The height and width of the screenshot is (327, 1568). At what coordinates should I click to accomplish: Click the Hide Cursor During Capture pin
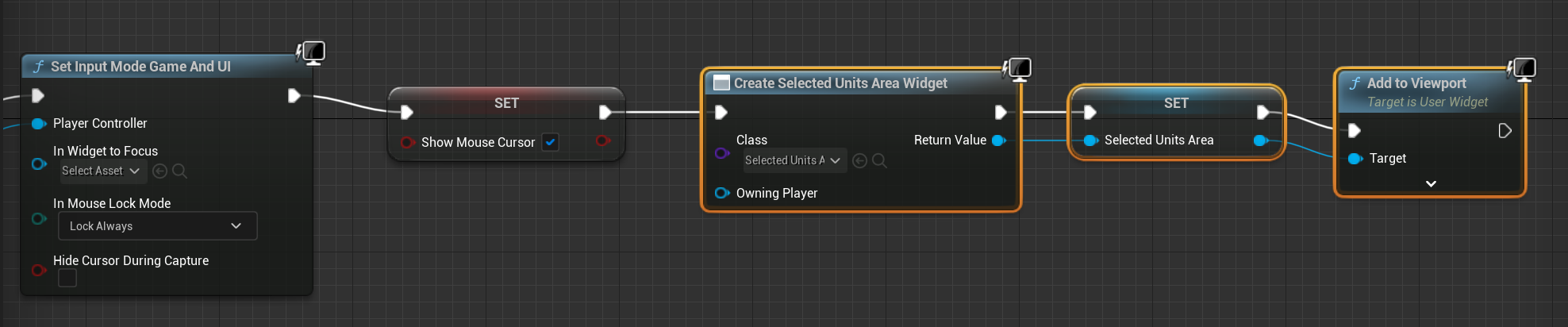click(38, 270)
